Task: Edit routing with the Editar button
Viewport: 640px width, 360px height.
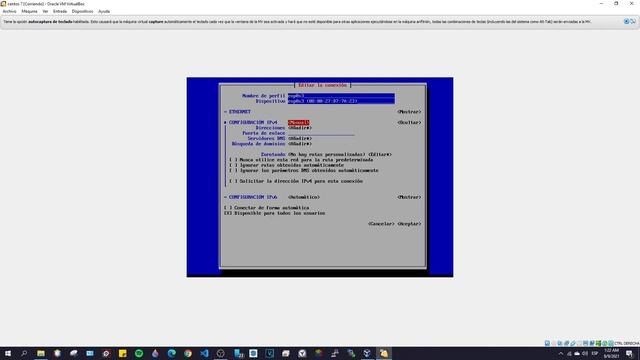Action: [380, 154]
